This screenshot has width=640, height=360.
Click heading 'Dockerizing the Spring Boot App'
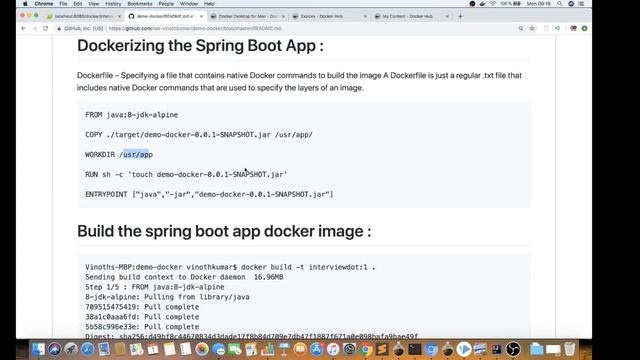pos(200,45)
